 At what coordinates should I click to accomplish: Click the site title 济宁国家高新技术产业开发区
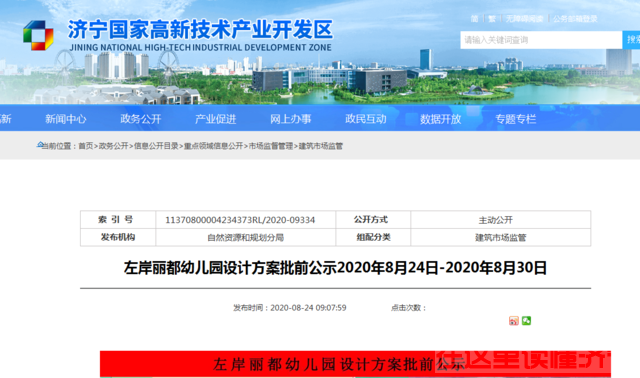200,29
